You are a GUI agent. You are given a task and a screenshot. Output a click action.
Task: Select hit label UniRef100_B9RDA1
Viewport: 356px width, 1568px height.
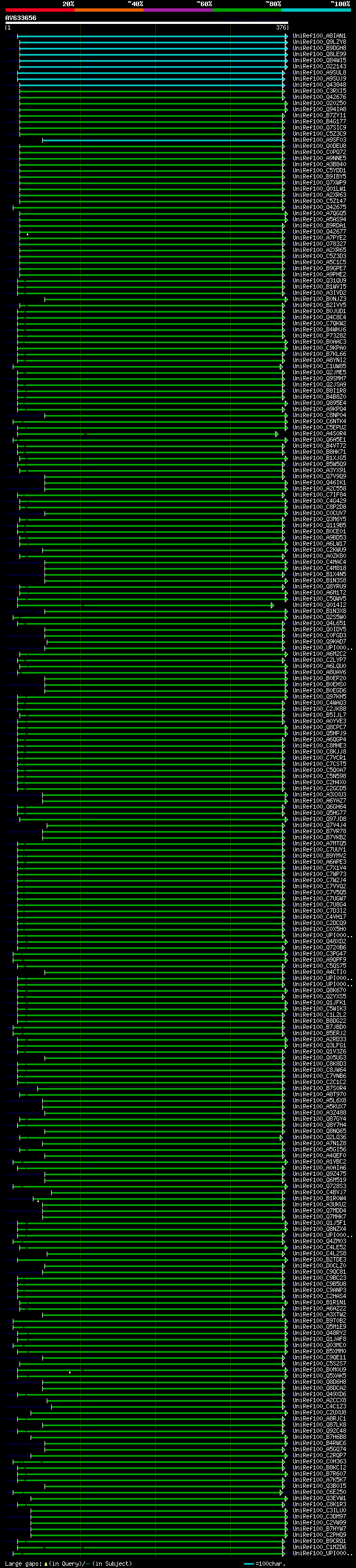319,225
